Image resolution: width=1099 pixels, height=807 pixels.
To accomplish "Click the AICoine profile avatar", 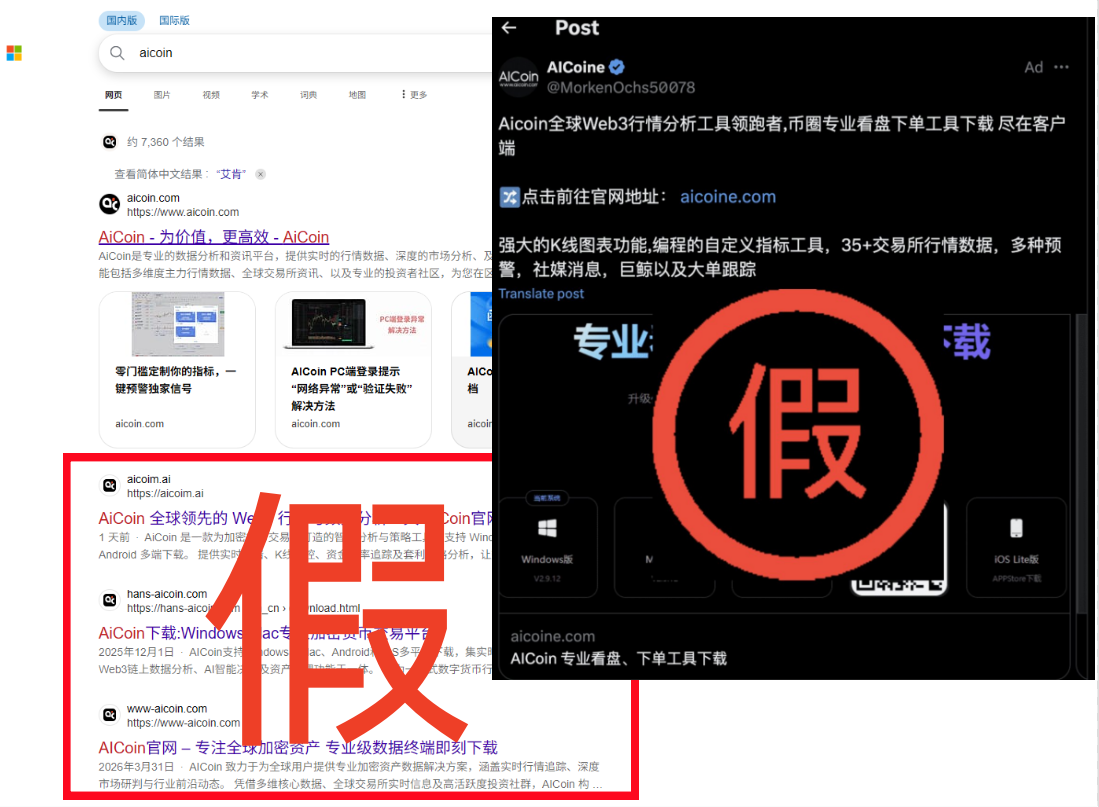I will tap(519, 76).
